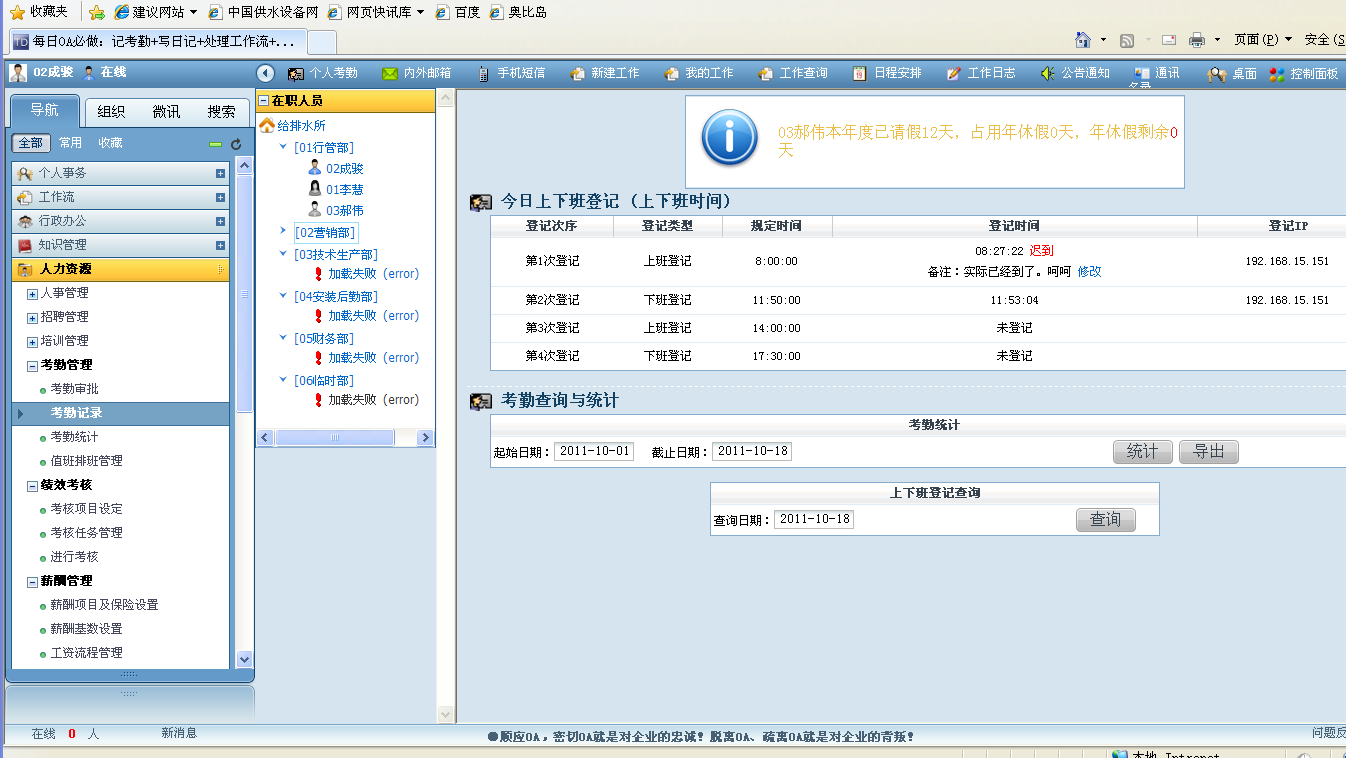
Task: Click the read mail envelope icon in browser bar
Action: tap(1168, 40)
